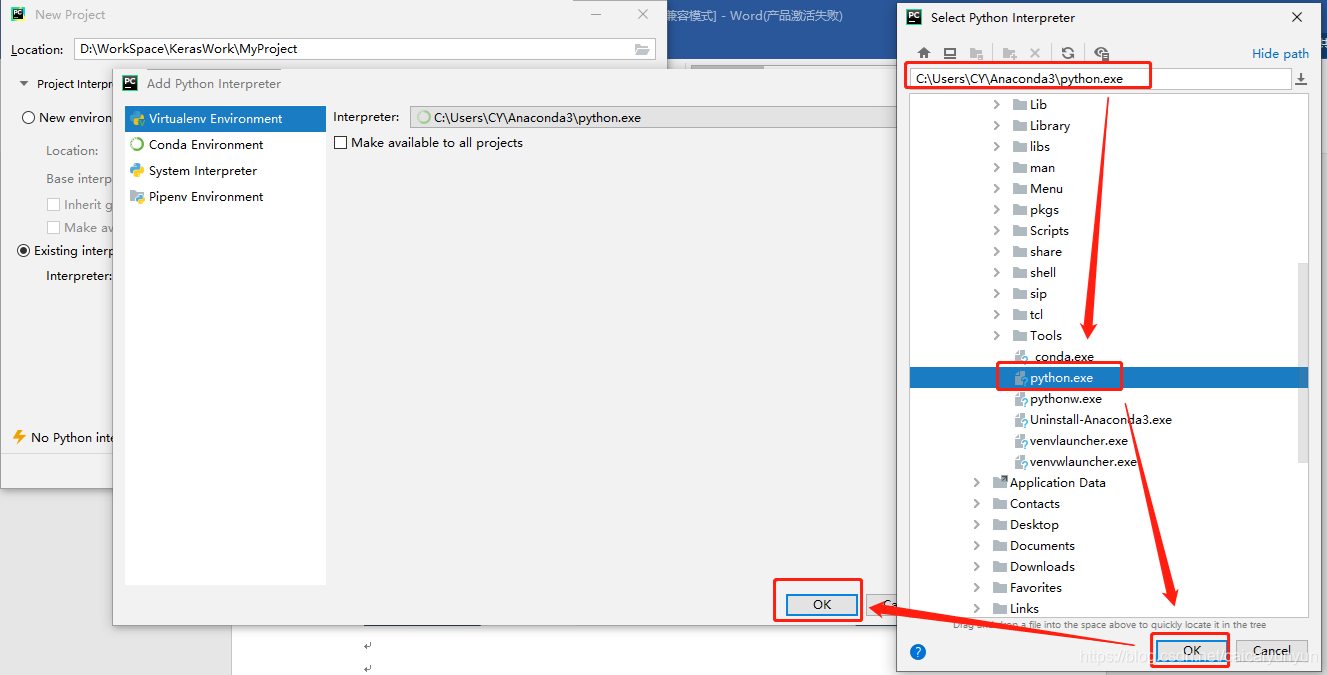The image size is (1327, 675).
Task: Click the System Interpreter python icon
Action: (137, 171)
